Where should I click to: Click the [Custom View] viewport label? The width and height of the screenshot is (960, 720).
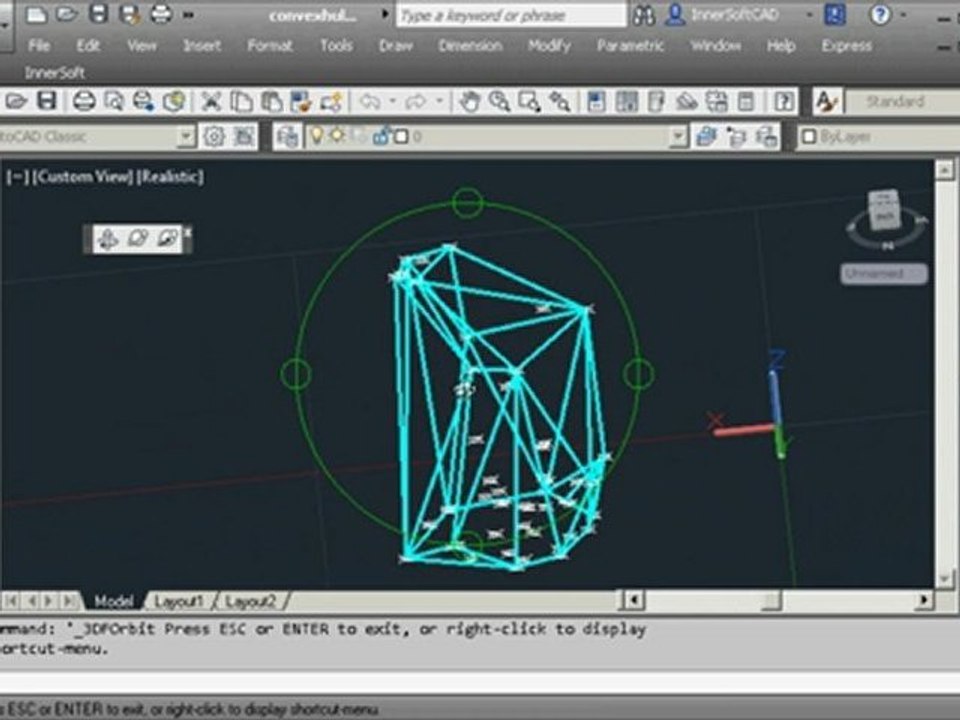coord(82,177)
